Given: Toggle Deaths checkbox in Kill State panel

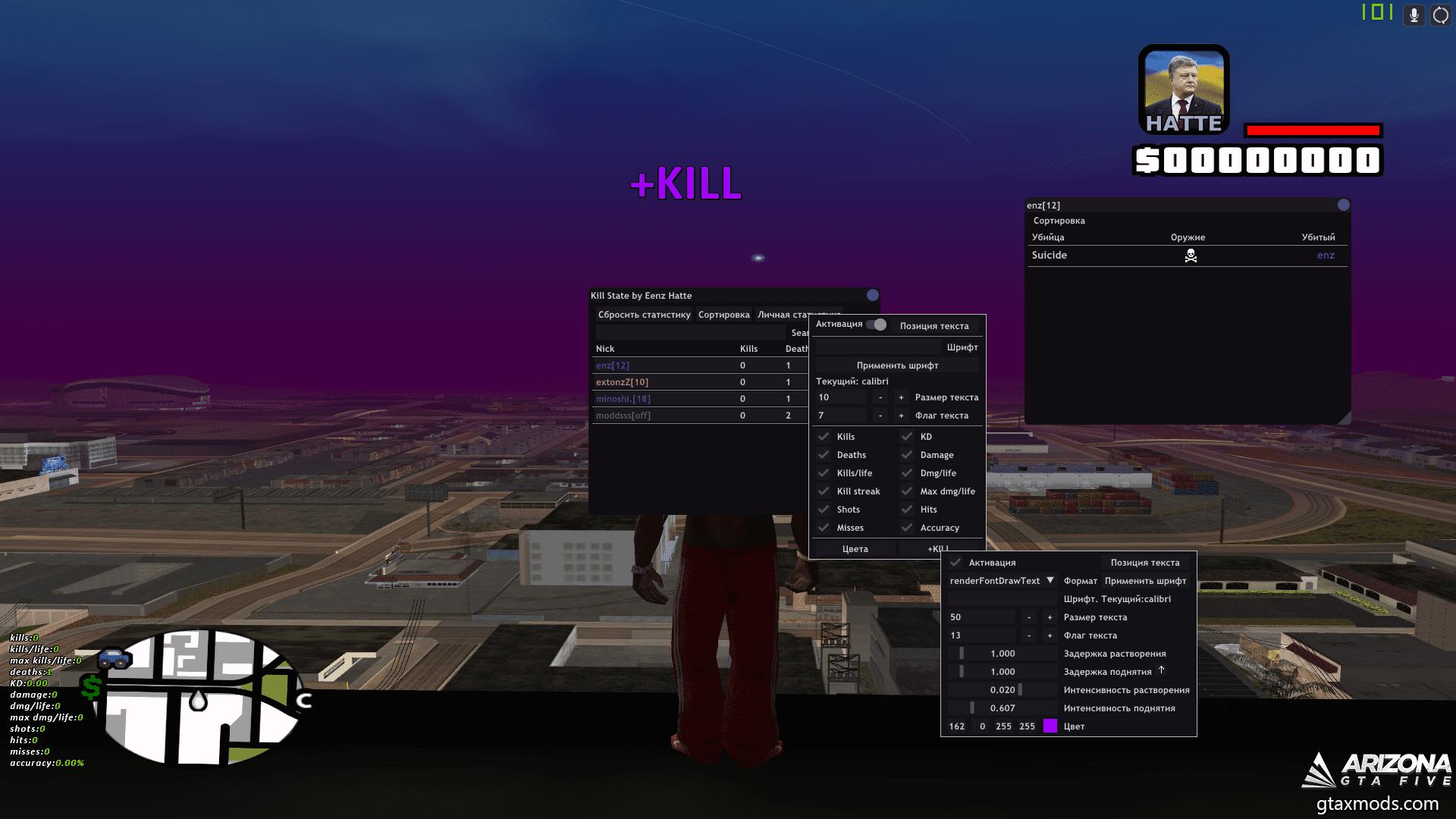Looking at the screenshot, I should (824, 454).
